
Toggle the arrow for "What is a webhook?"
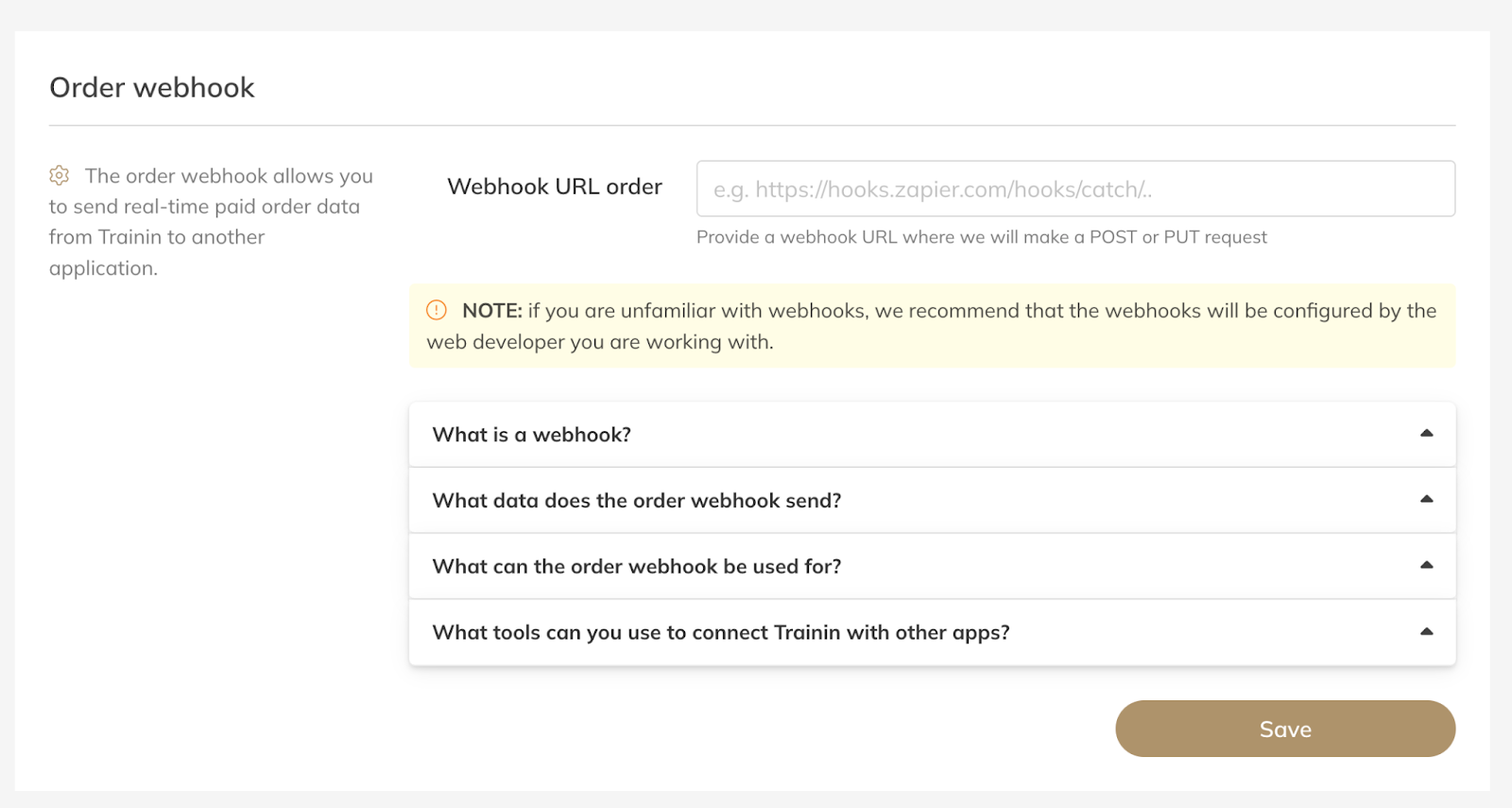click(x=1426, y=434)
